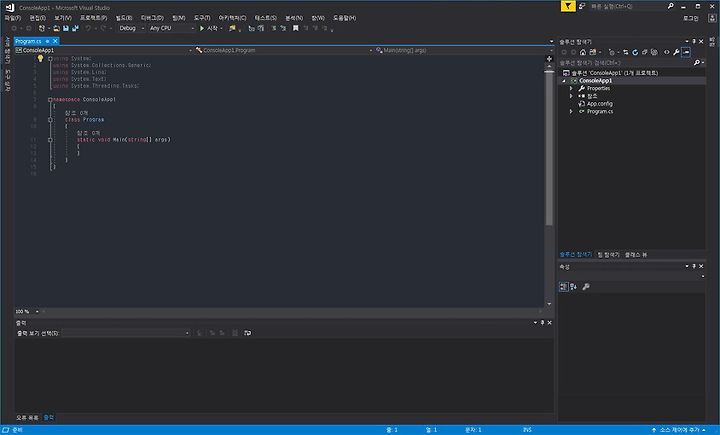Collapse the class Program code block

[x=50, y=119]
